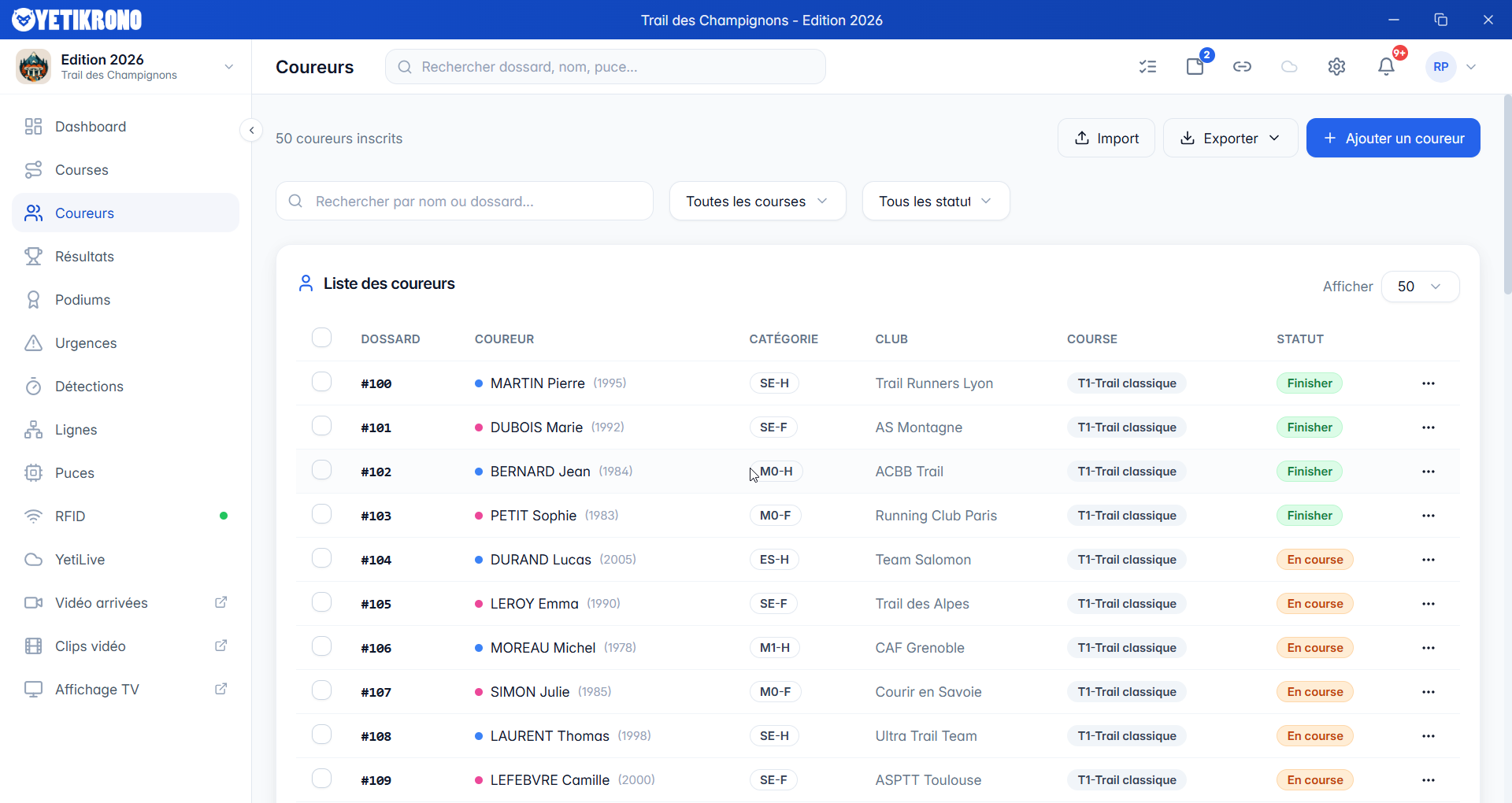Select all runners with header checkbox

click(321, 338)
